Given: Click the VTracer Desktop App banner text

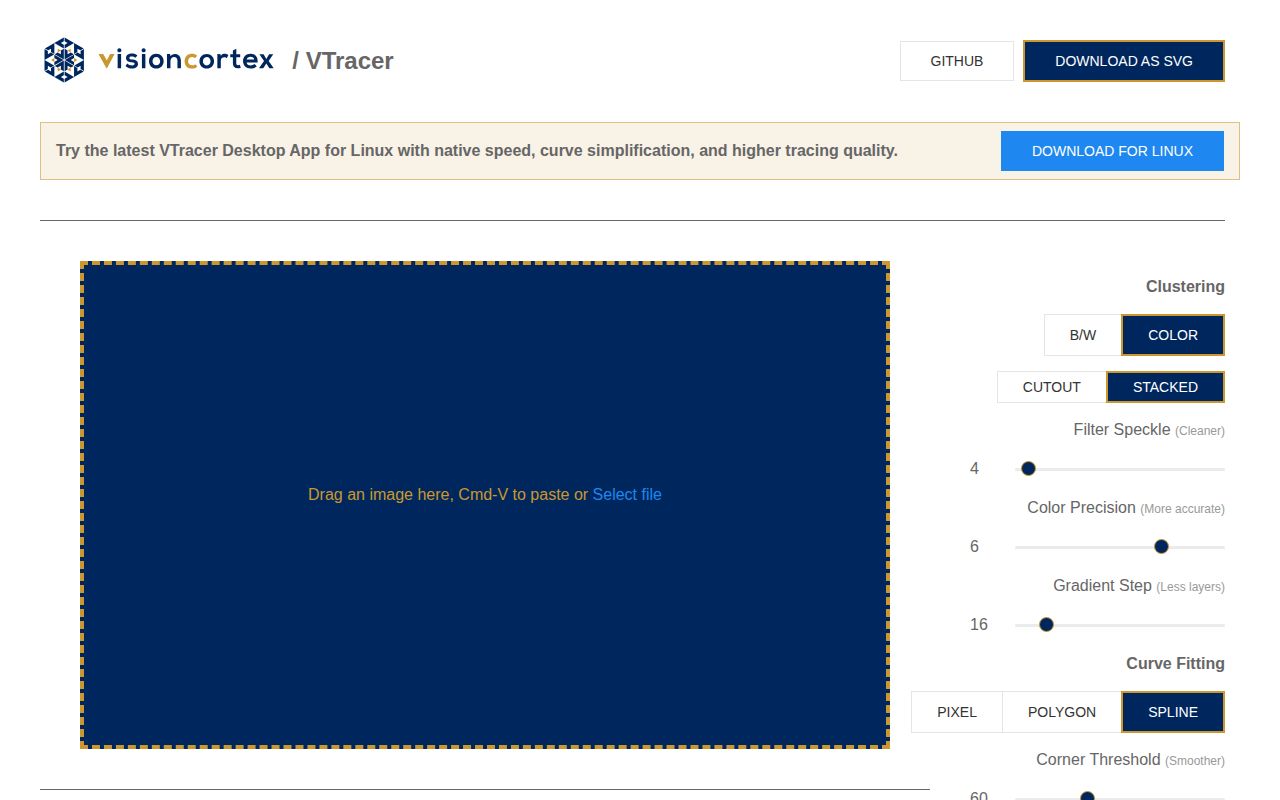Looking at the screenshot, I should click(x=477, y=151).
